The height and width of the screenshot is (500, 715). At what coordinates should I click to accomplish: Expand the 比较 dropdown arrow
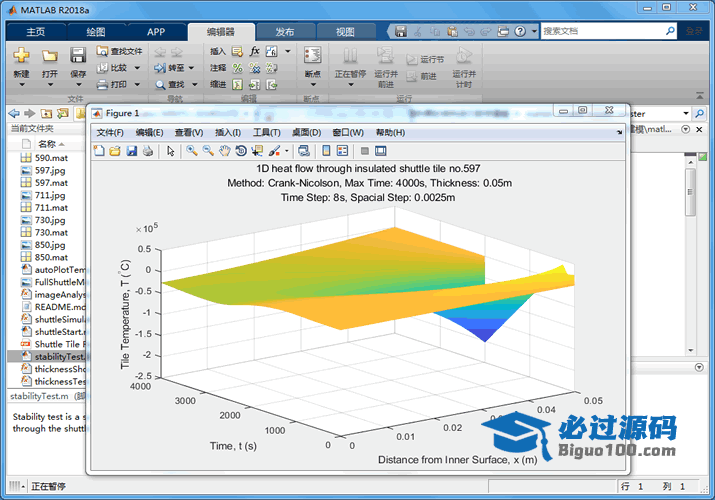point(137,68)
